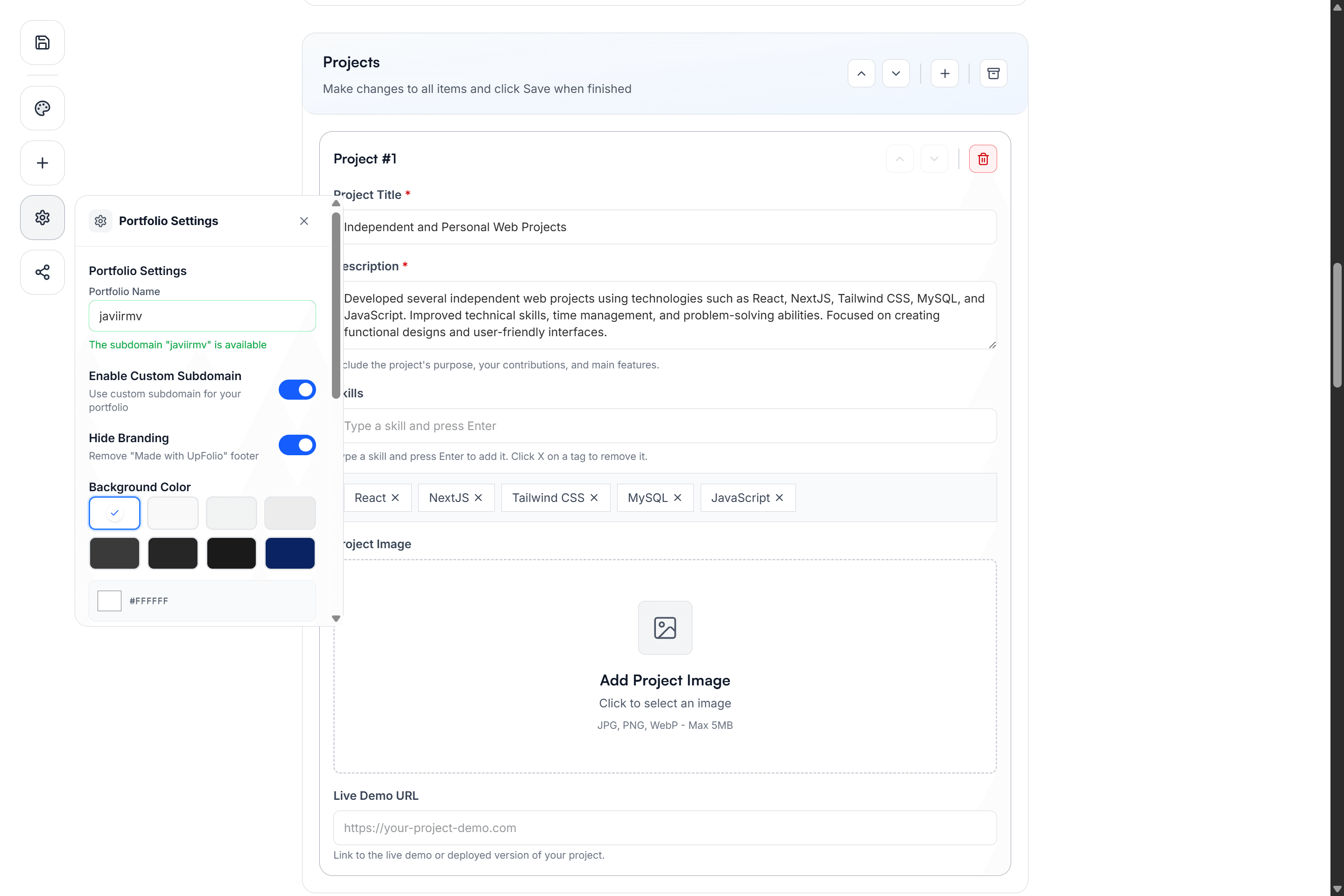Click the gear icon beside Portfolio Settings title
The width and height of the screenshot is (1344, 896).
pyautogui.click(x=100, y=220)
